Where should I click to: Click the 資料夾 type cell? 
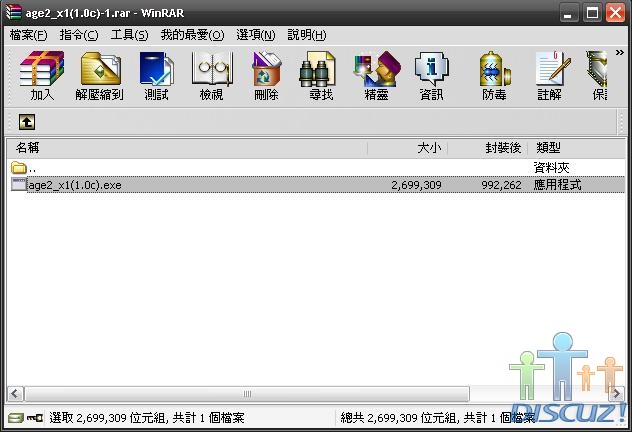pos(551,167)
